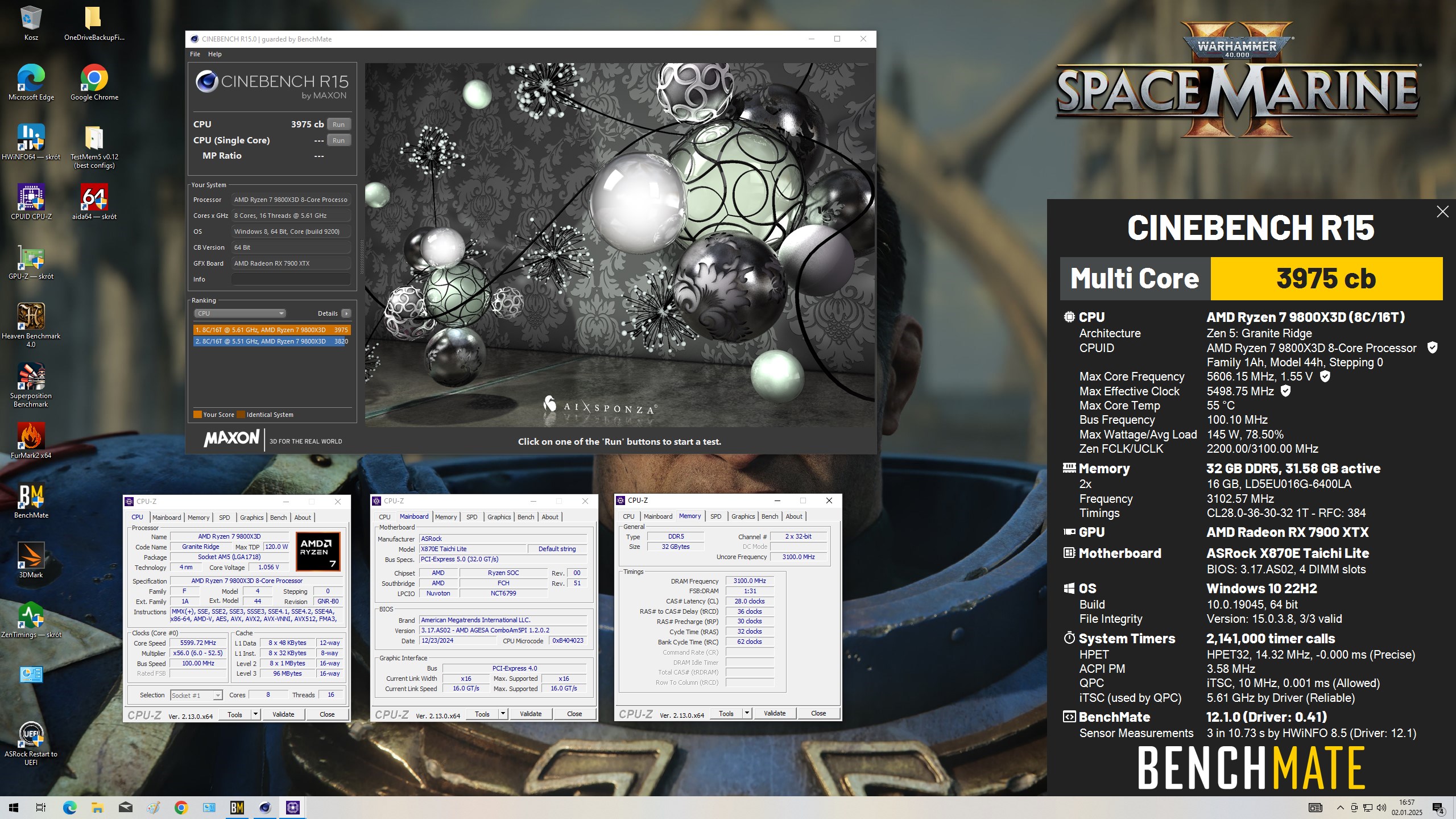Open aida64 desktop shortcut

pos(94,202)
